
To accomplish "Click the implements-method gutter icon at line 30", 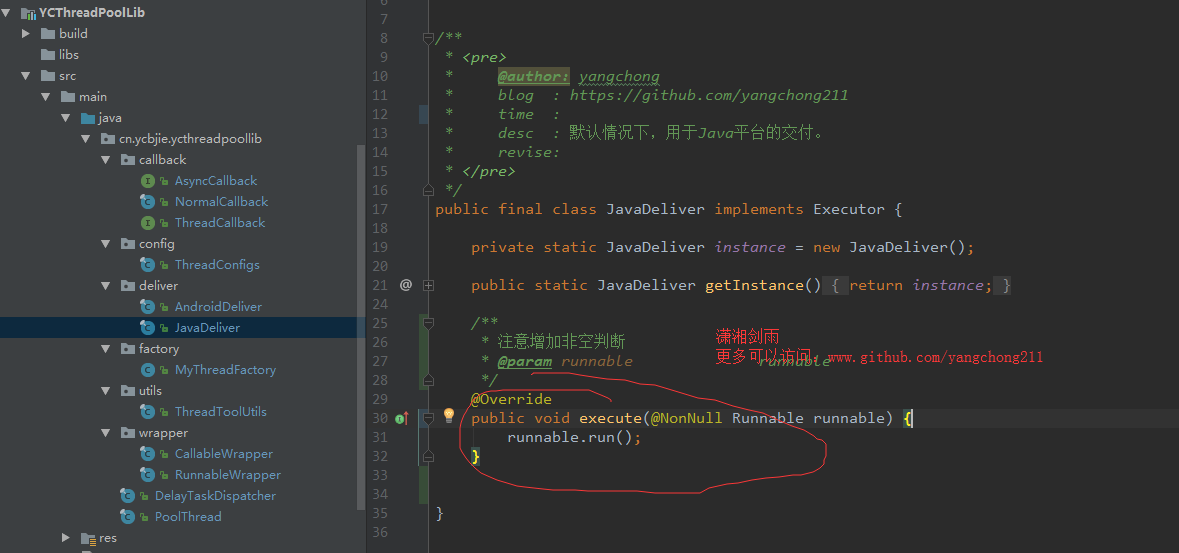I will pos(402,418).
